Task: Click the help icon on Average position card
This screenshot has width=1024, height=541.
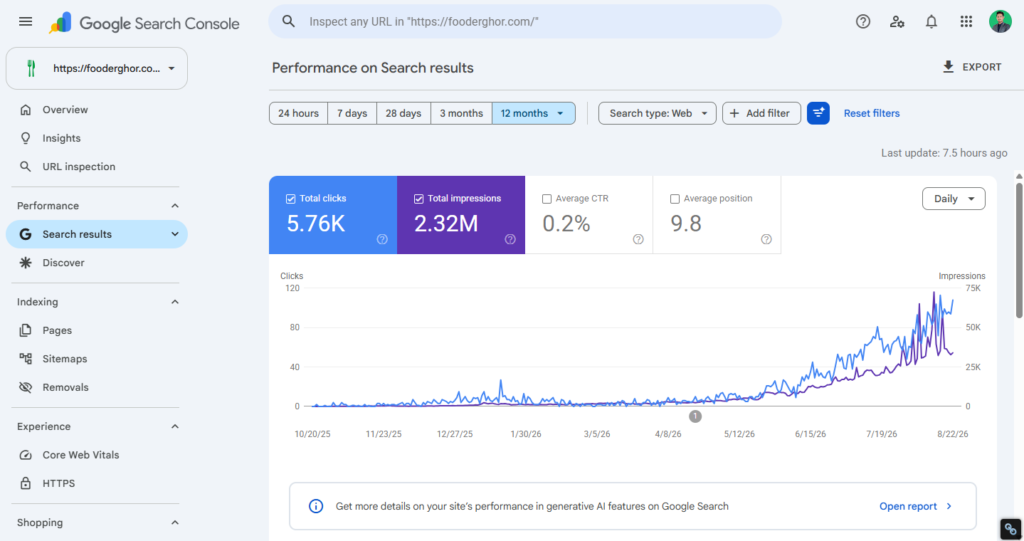Action: point(766,240)
